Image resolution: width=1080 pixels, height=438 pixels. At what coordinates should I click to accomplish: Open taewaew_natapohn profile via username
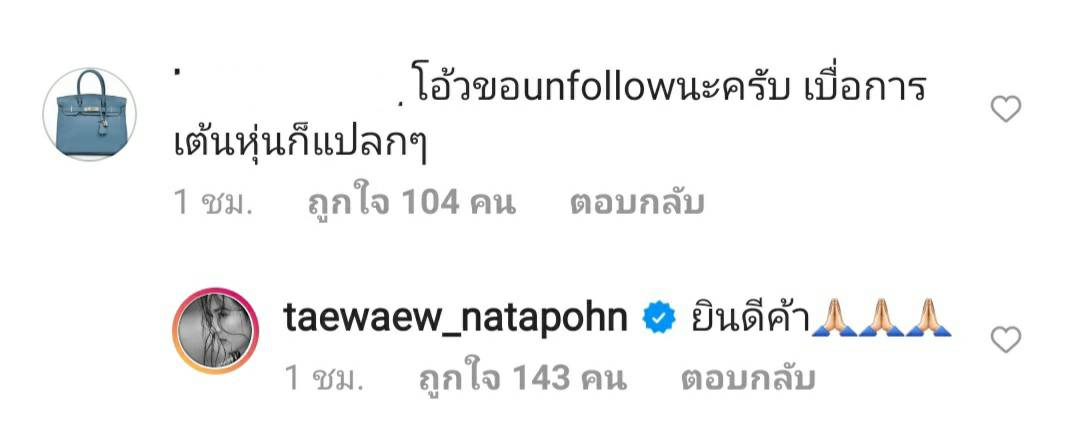455,319
